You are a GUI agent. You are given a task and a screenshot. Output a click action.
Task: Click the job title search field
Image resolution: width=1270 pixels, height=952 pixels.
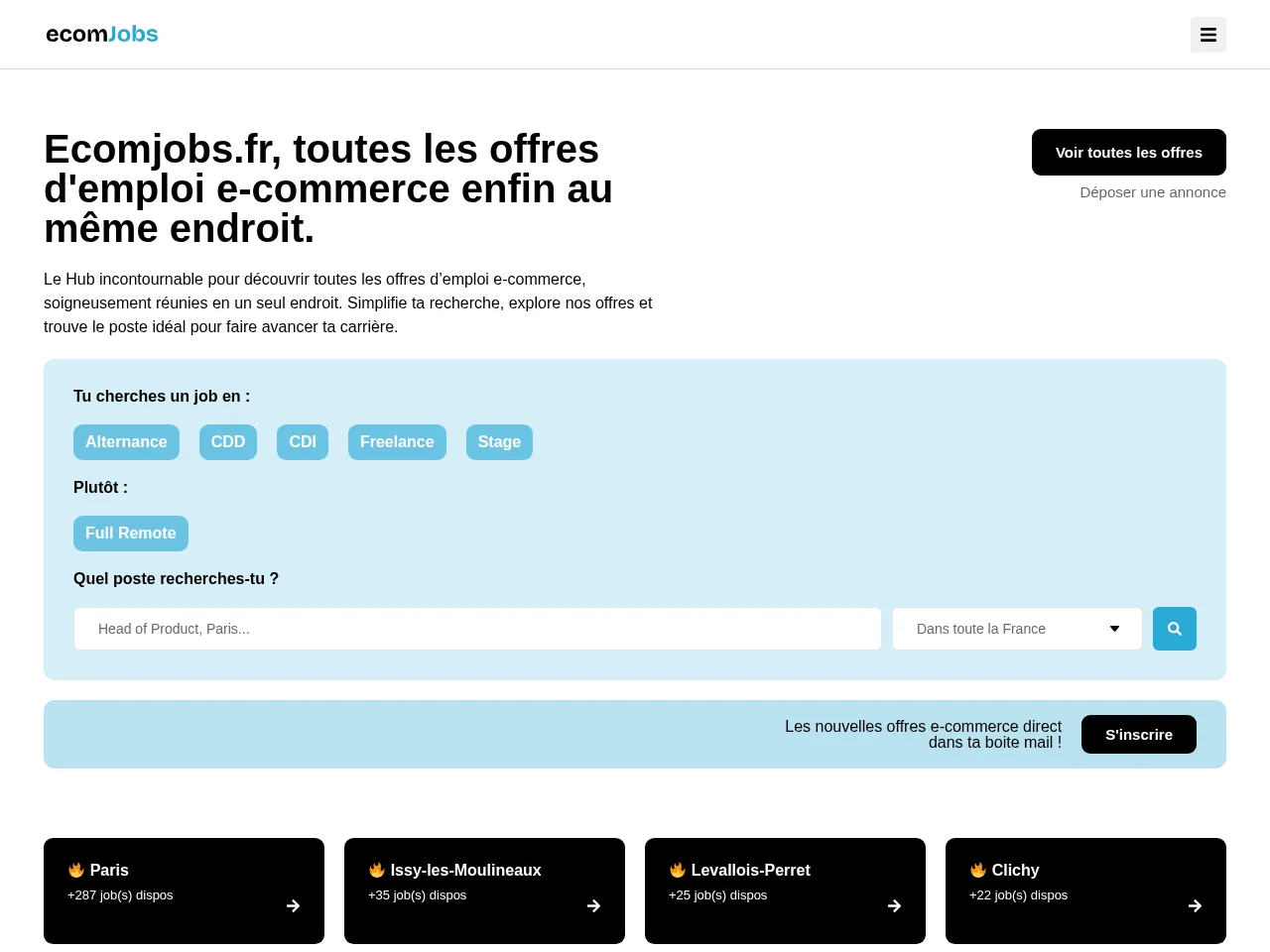point(477,629)
